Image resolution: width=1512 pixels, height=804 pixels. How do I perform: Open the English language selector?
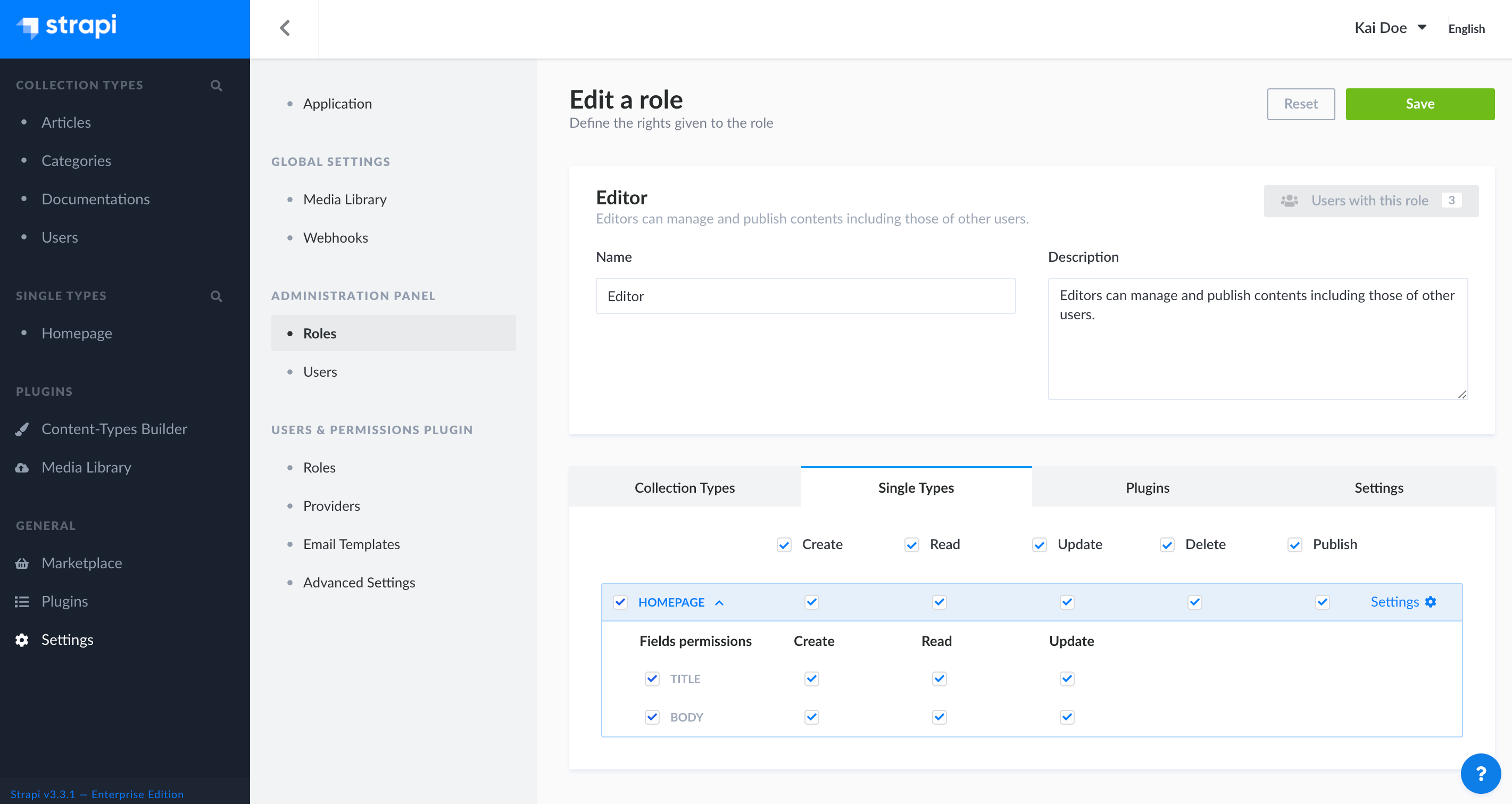pos(1466,28)
